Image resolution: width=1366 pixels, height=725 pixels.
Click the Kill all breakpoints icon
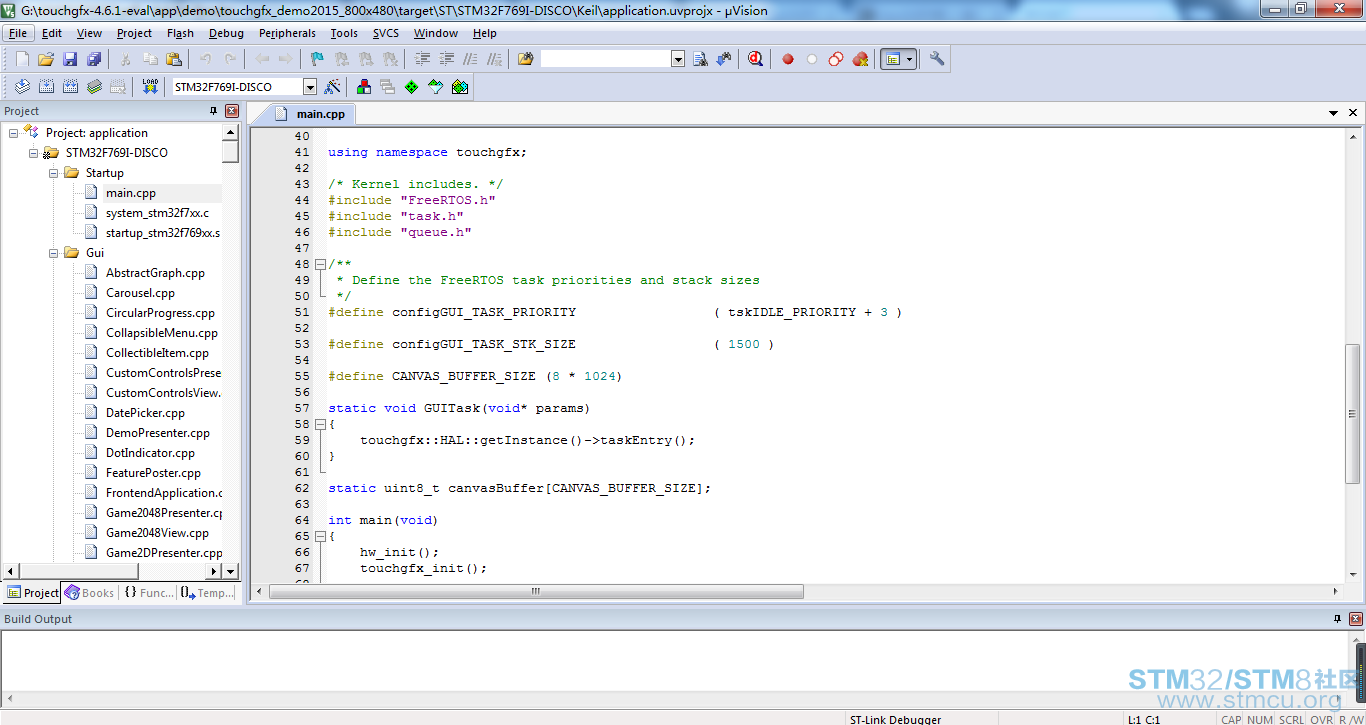click(x=860, y=59)
